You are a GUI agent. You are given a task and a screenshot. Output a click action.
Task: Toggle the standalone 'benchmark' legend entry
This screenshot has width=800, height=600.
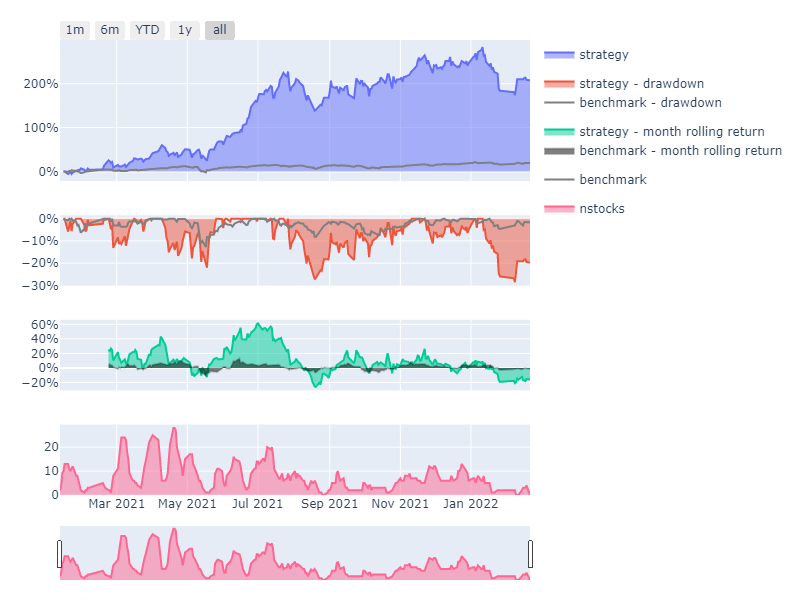[x=595, y=180]
